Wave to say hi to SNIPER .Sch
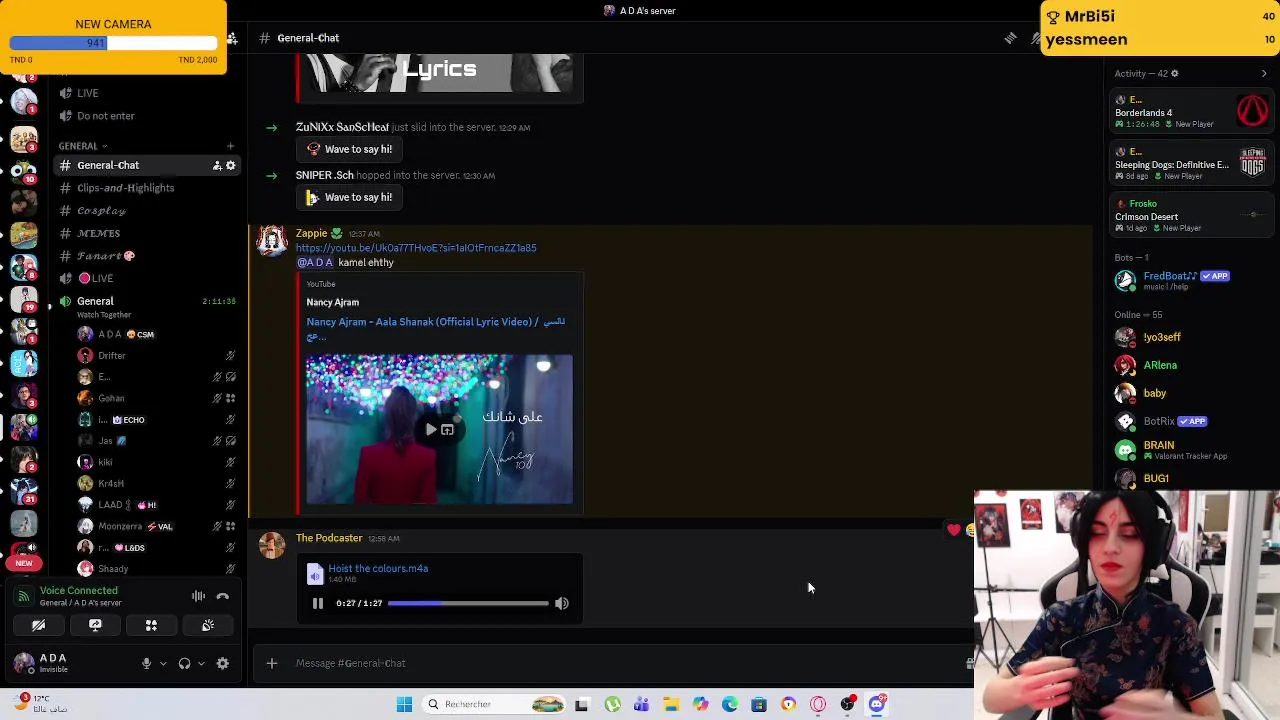Image resolution: width=1280 pixels, height=720 pixels. click(350, 197)
